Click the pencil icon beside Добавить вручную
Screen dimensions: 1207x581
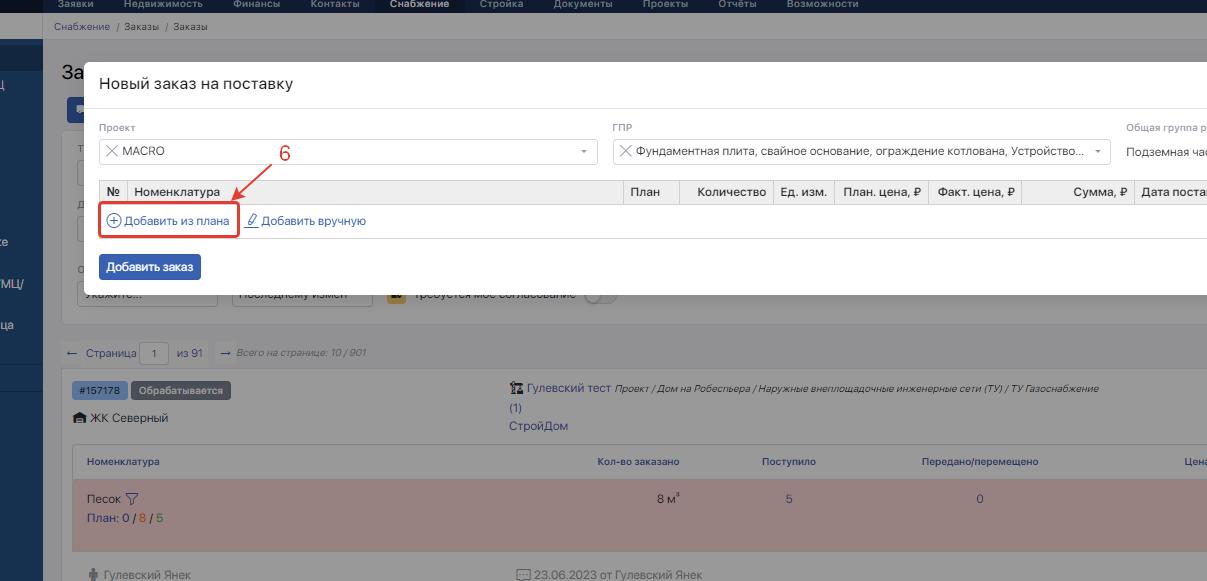coord(252,221)
